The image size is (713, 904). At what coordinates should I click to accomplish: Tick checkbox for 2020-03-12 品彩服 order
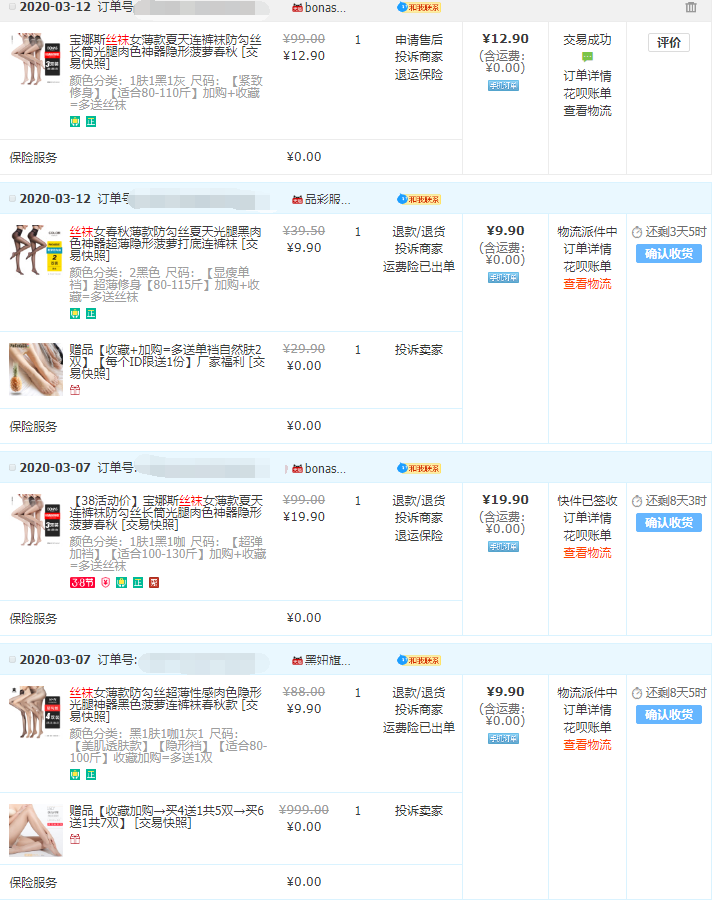click(12, 199)
